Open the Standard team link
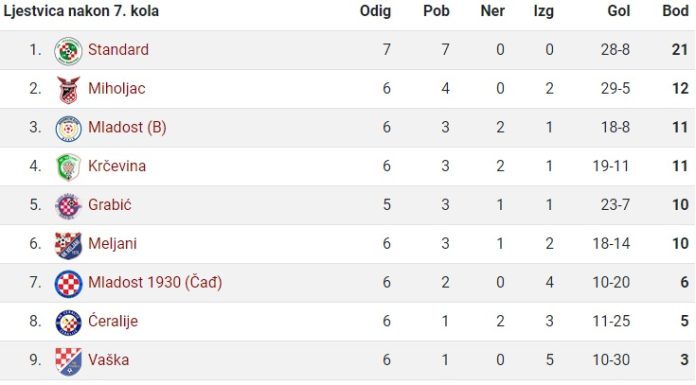This screenshot has height=385, width=696. click(118, 49)
